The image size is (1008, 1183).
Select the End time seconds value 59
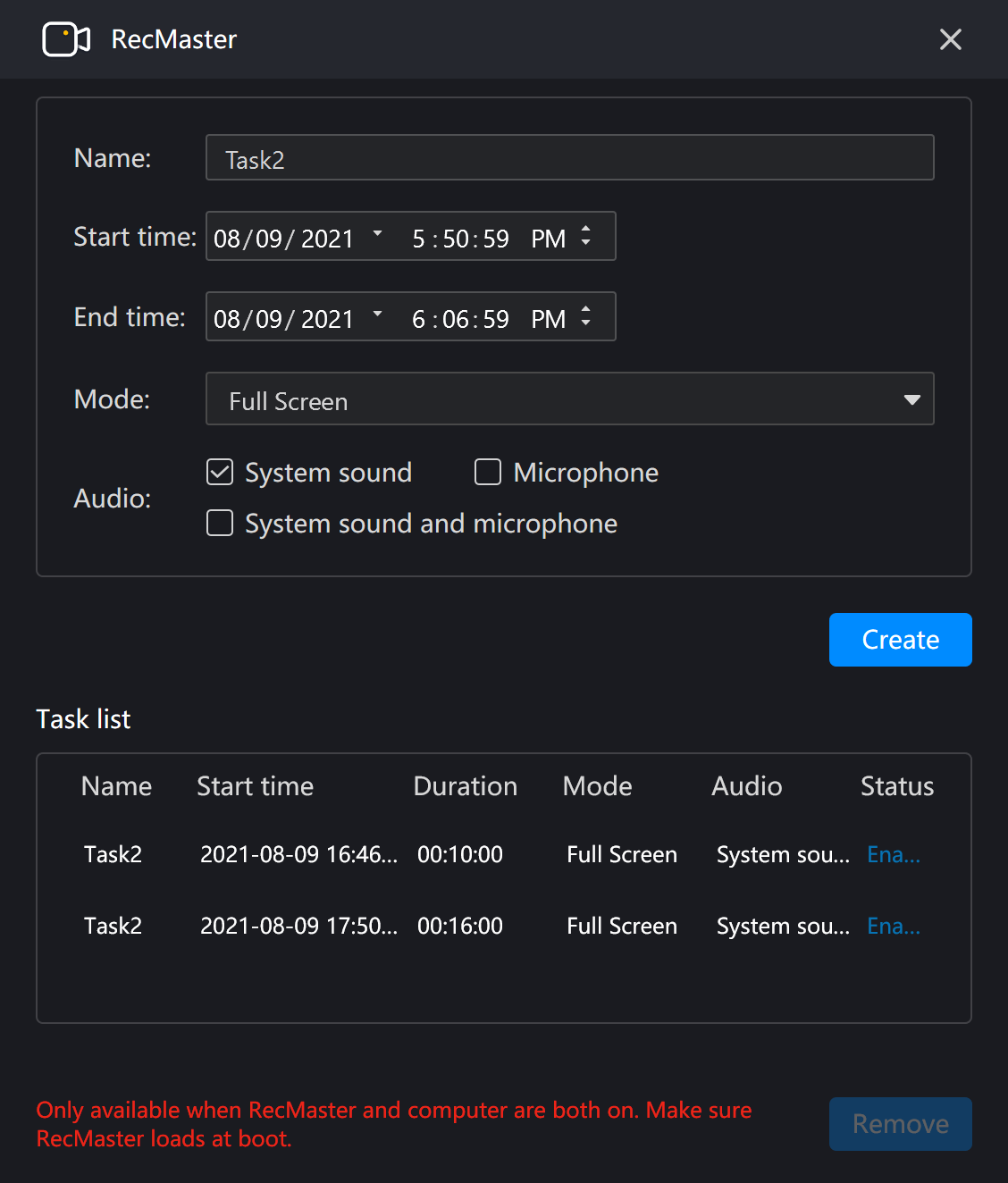(x=496, y=319)
